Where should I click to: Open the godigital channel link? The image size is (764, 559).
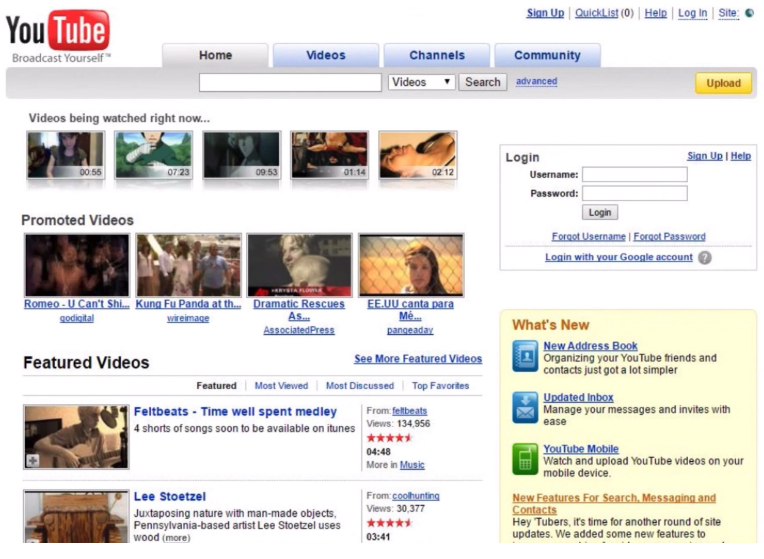coord(76,318)
